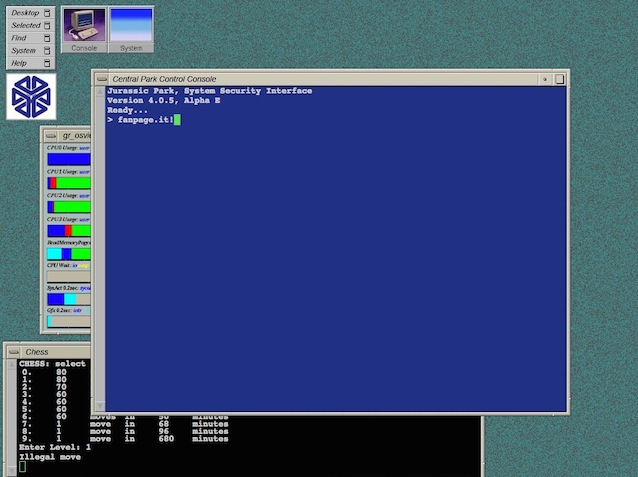Click the 'Enter Level: 1' line
This screenshot has width=638, height=477.
pos(55,447)
